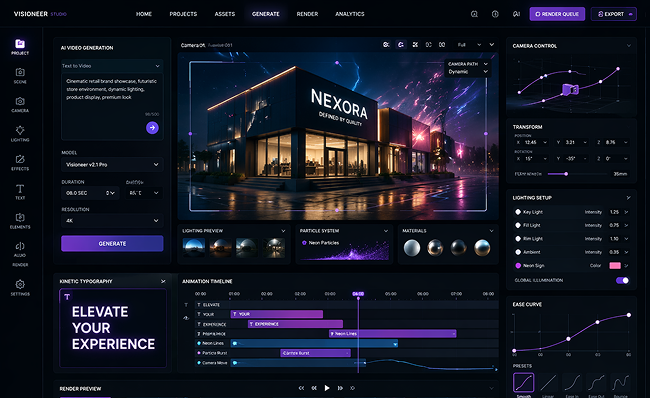Screen dimensions: 650x398
Task: Click the Neon Sign pink color swatch
Action: [x=615, y=265]
